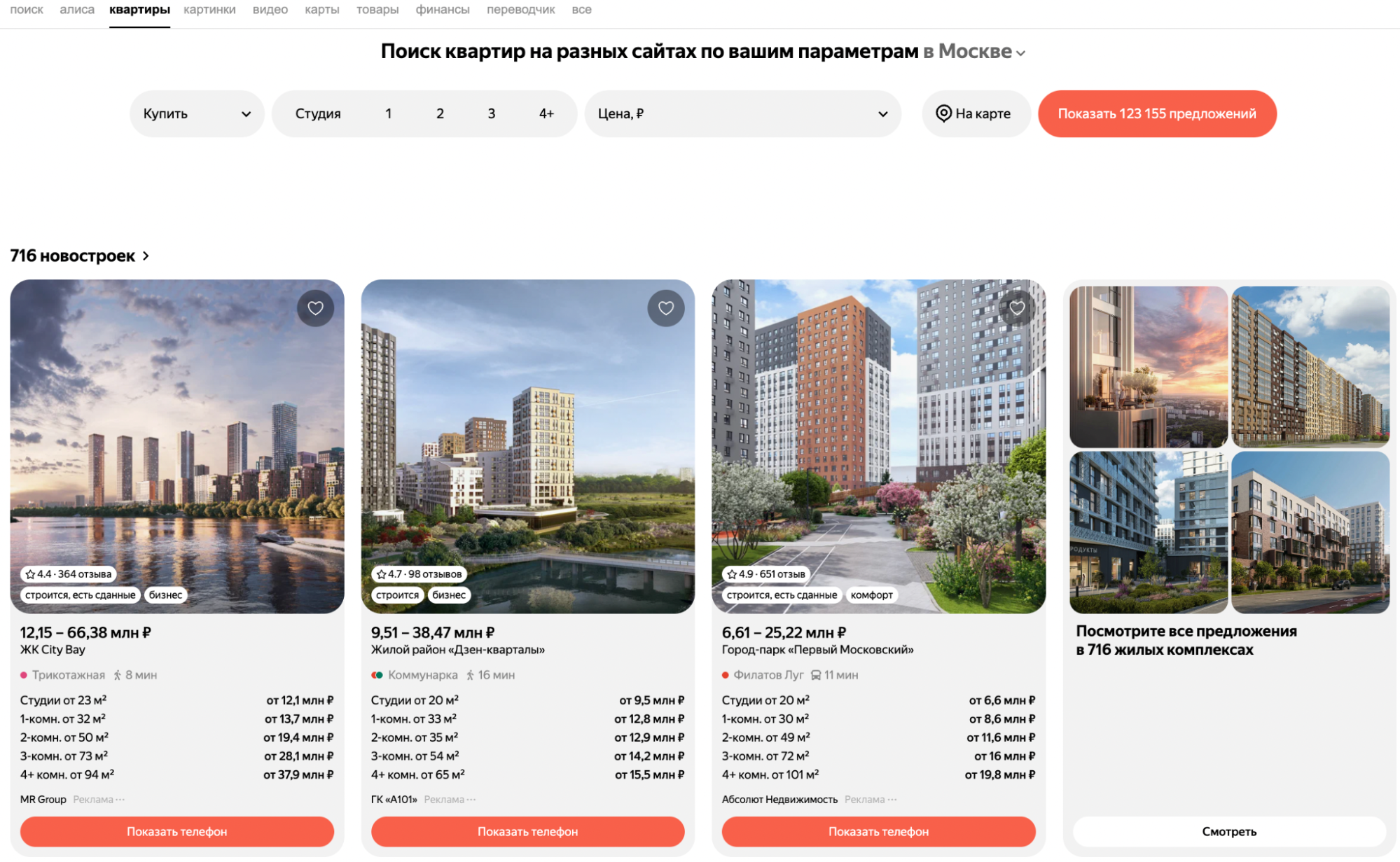Click the transport icon by Филатов Луг 11 мин

point(816,676)
